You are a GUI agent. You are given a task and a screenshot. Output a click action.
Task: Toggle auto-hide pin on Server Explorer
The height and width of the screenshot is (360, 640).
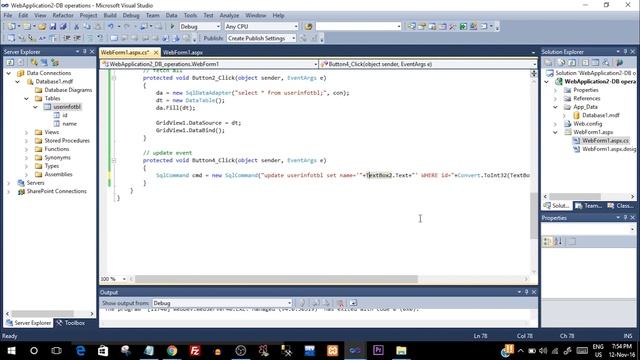click(x=84, y=52)
